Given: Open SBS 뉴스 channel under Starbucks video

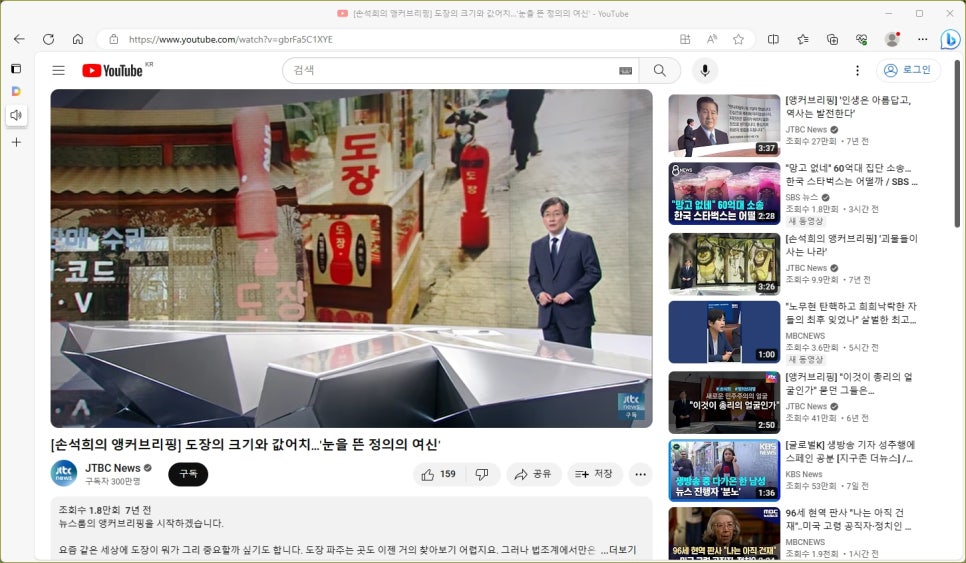Looking at the screenshot, I should click(802, 197).
